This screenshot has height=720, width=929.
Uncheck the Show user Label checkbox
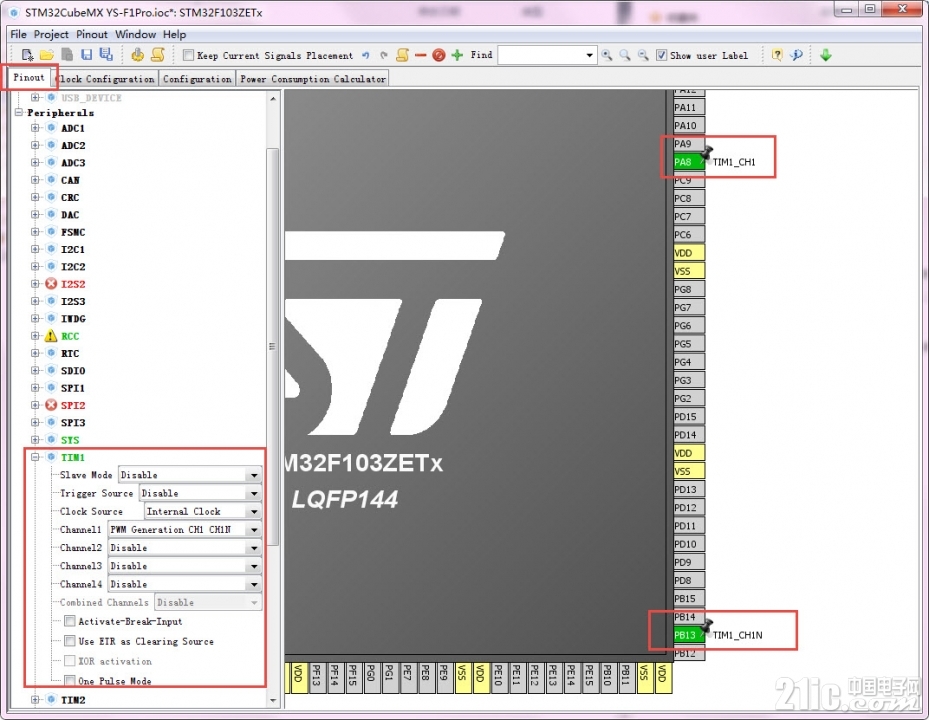click(661, 55)
